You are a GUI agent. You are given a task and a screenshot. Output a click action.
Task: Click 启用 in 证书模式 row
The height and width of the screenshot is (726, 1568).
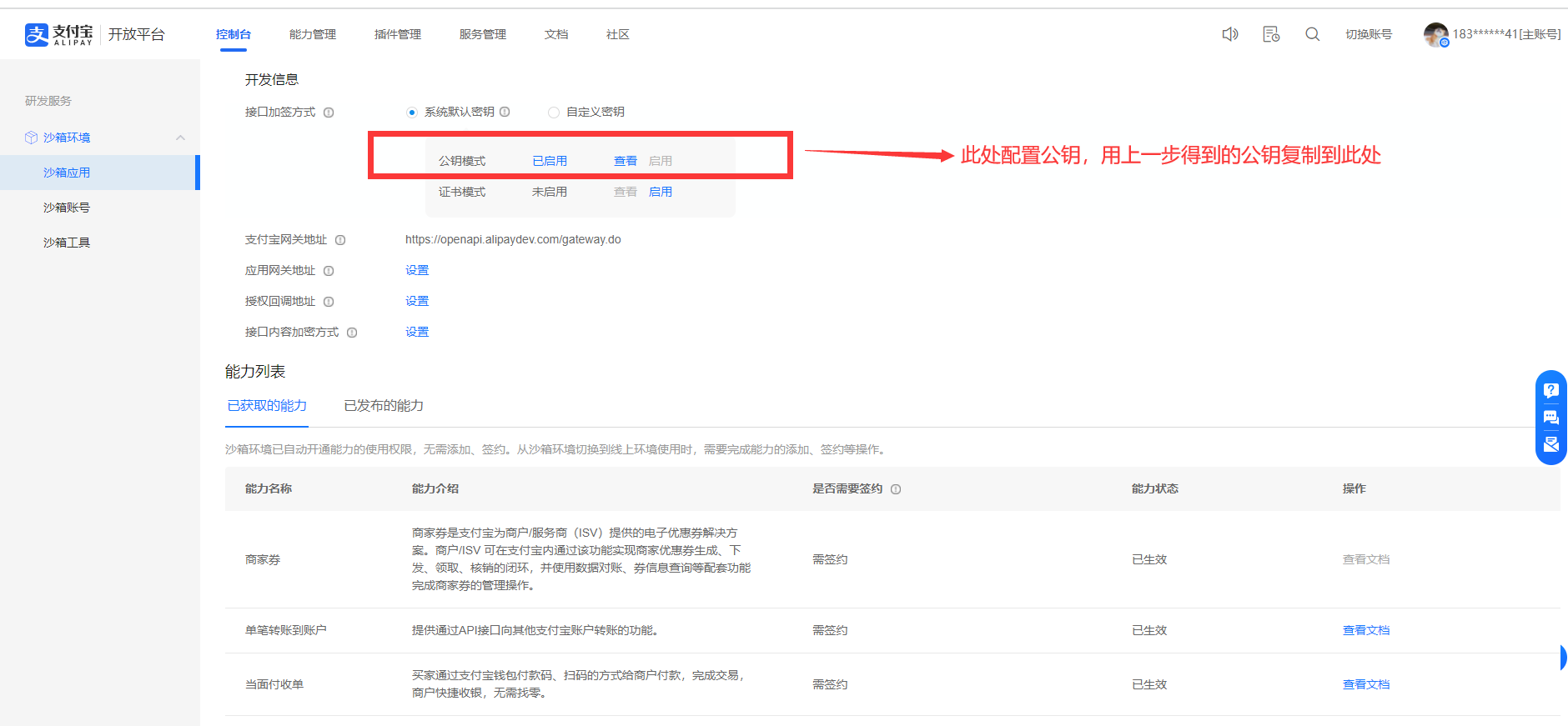[661, 192]
